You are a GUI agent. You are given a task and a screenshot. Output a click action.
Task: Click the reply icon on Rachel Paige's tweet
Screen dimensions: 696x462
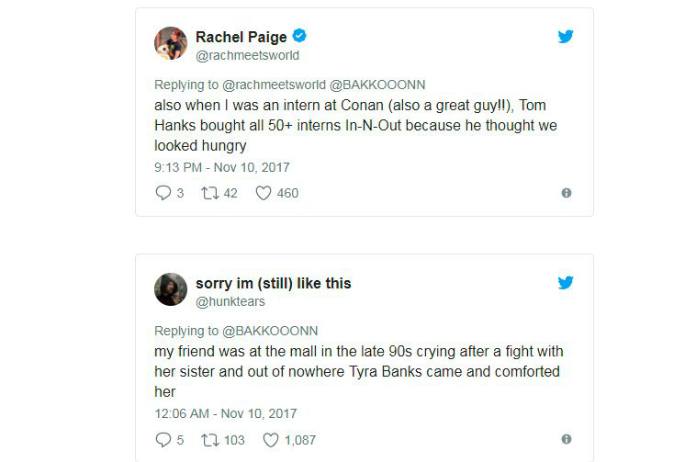(x=164, y=193)
